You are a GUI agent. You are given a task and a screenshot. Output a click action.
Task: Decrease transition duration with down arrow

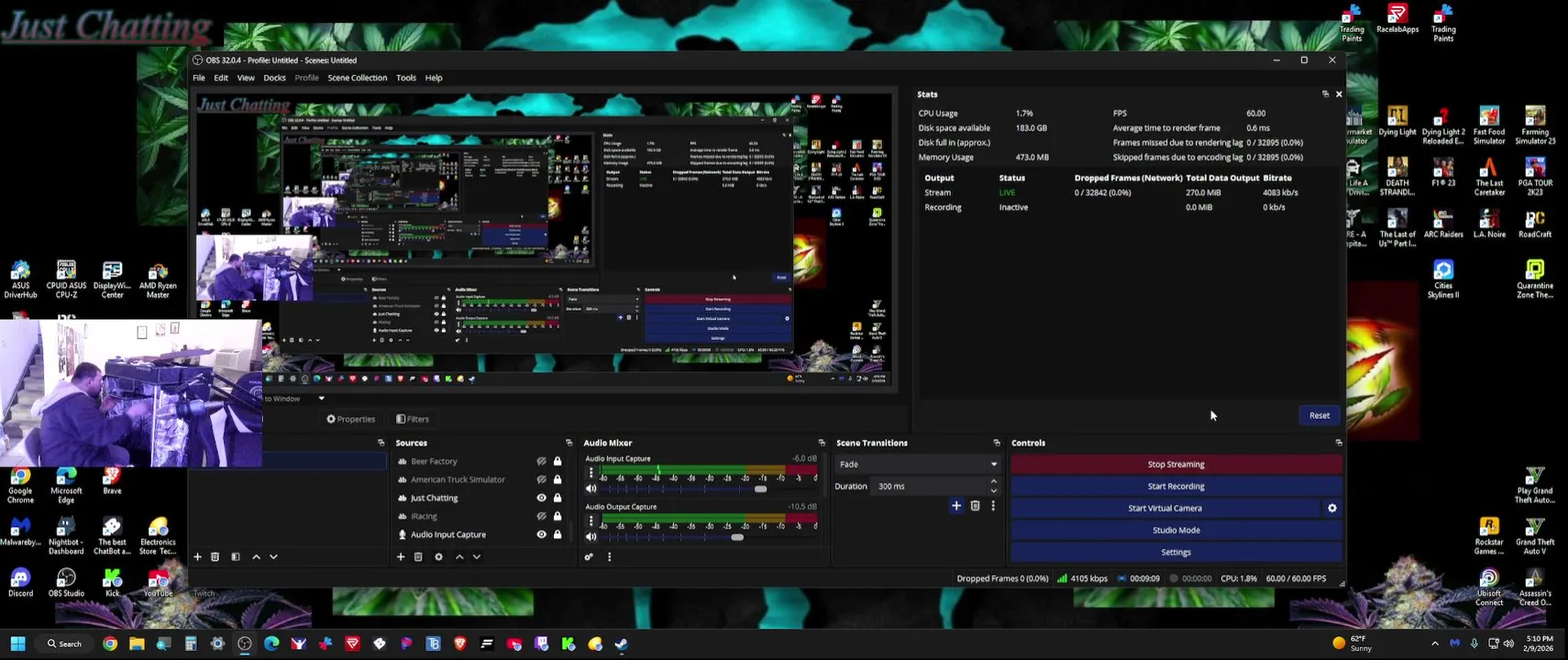(x=994, y=490)
